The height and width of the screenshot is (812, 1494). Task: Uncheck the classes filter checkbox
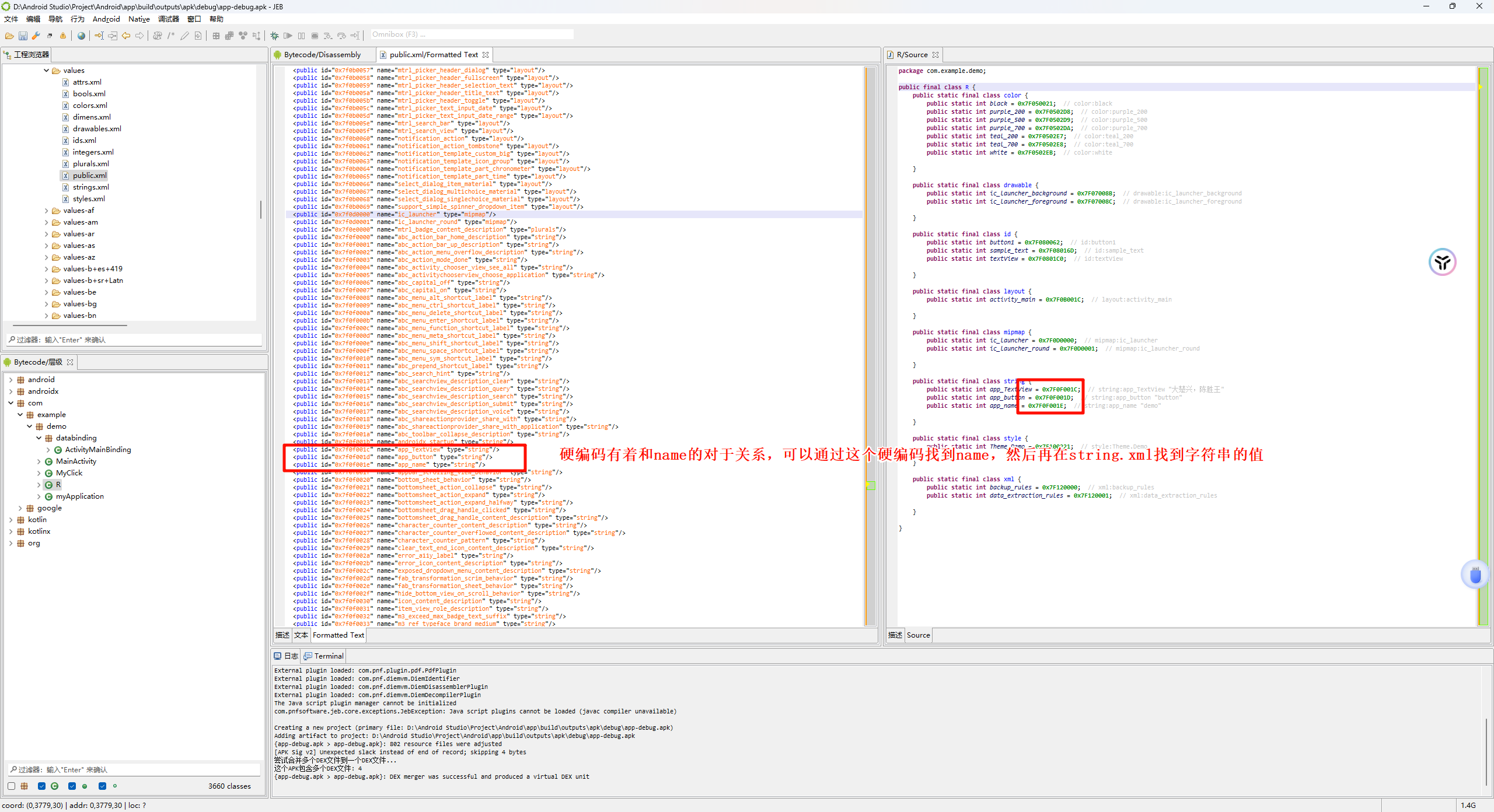41,786
